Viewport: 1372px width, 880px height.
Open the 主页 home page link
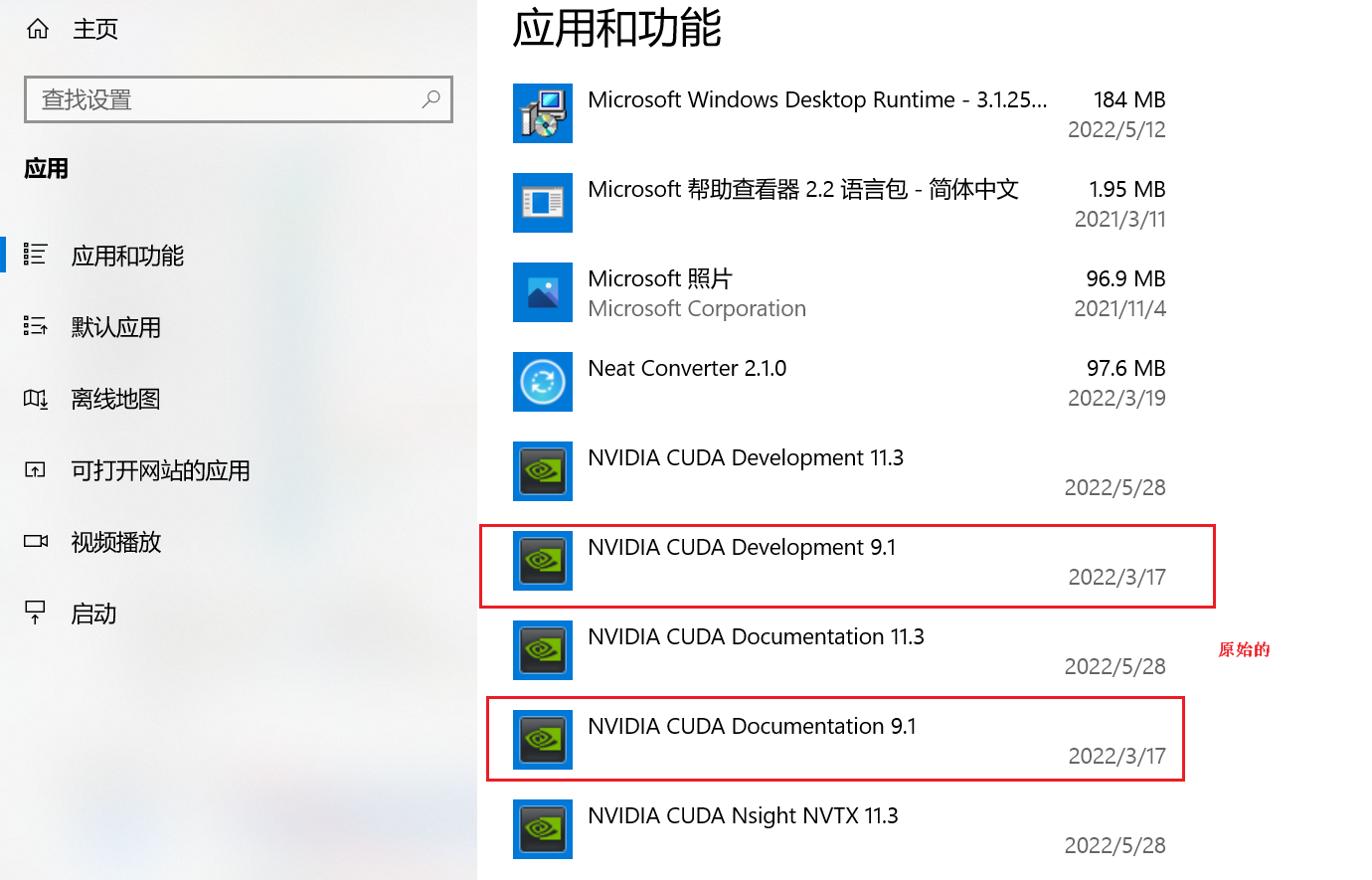[x=95, y=29]
